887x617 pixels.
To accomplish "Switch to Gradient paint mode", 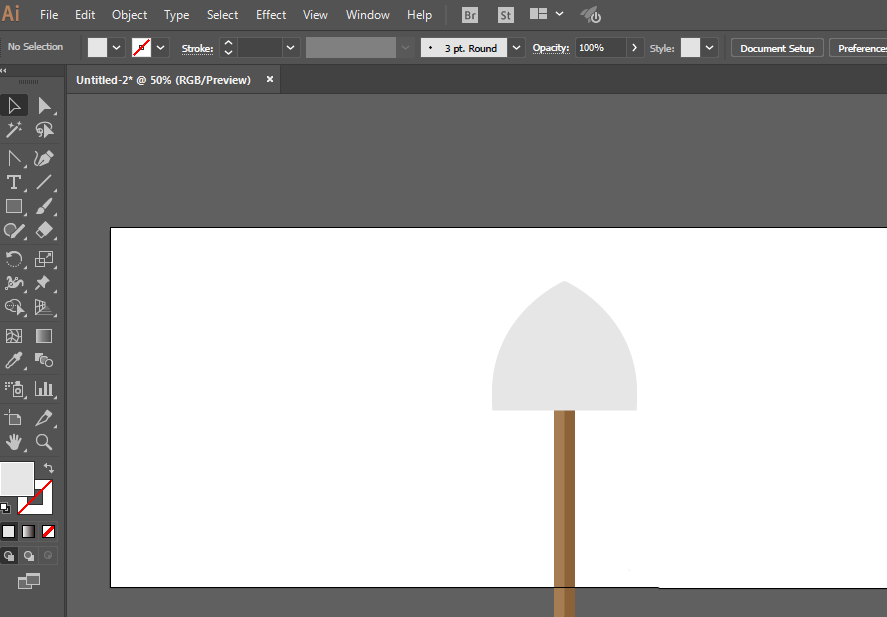I will pos(28,531).
